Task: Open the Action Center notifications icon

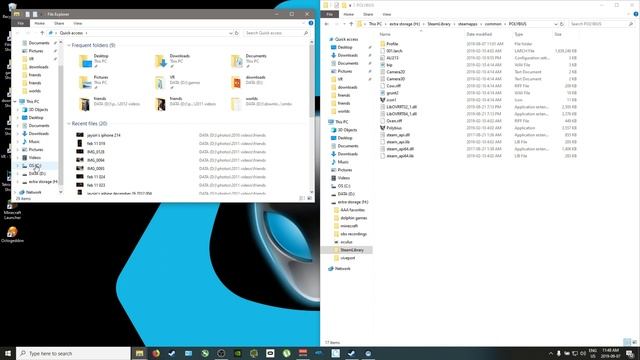Action: click(x=630, y=353)
